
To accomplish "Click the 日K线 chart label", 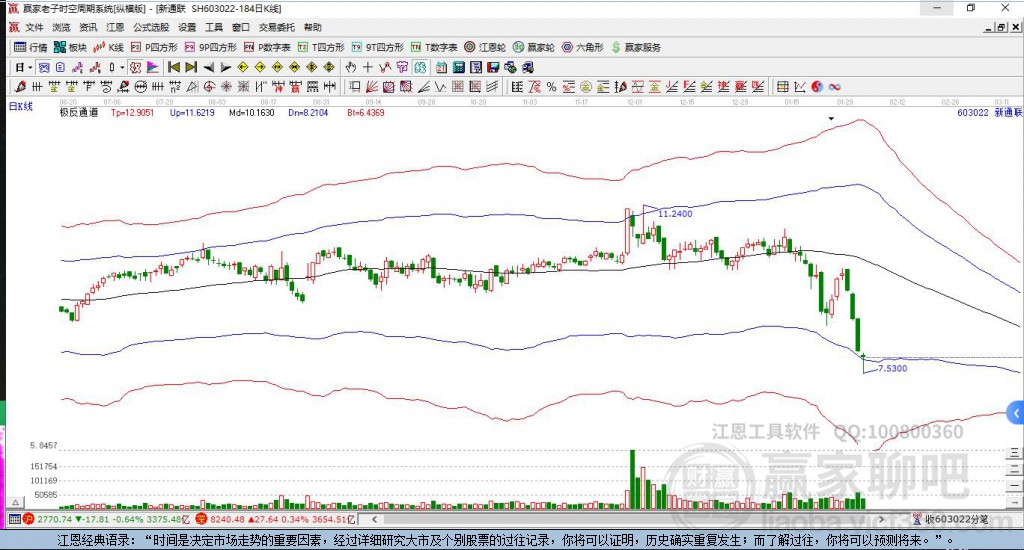I will [20, 106].
